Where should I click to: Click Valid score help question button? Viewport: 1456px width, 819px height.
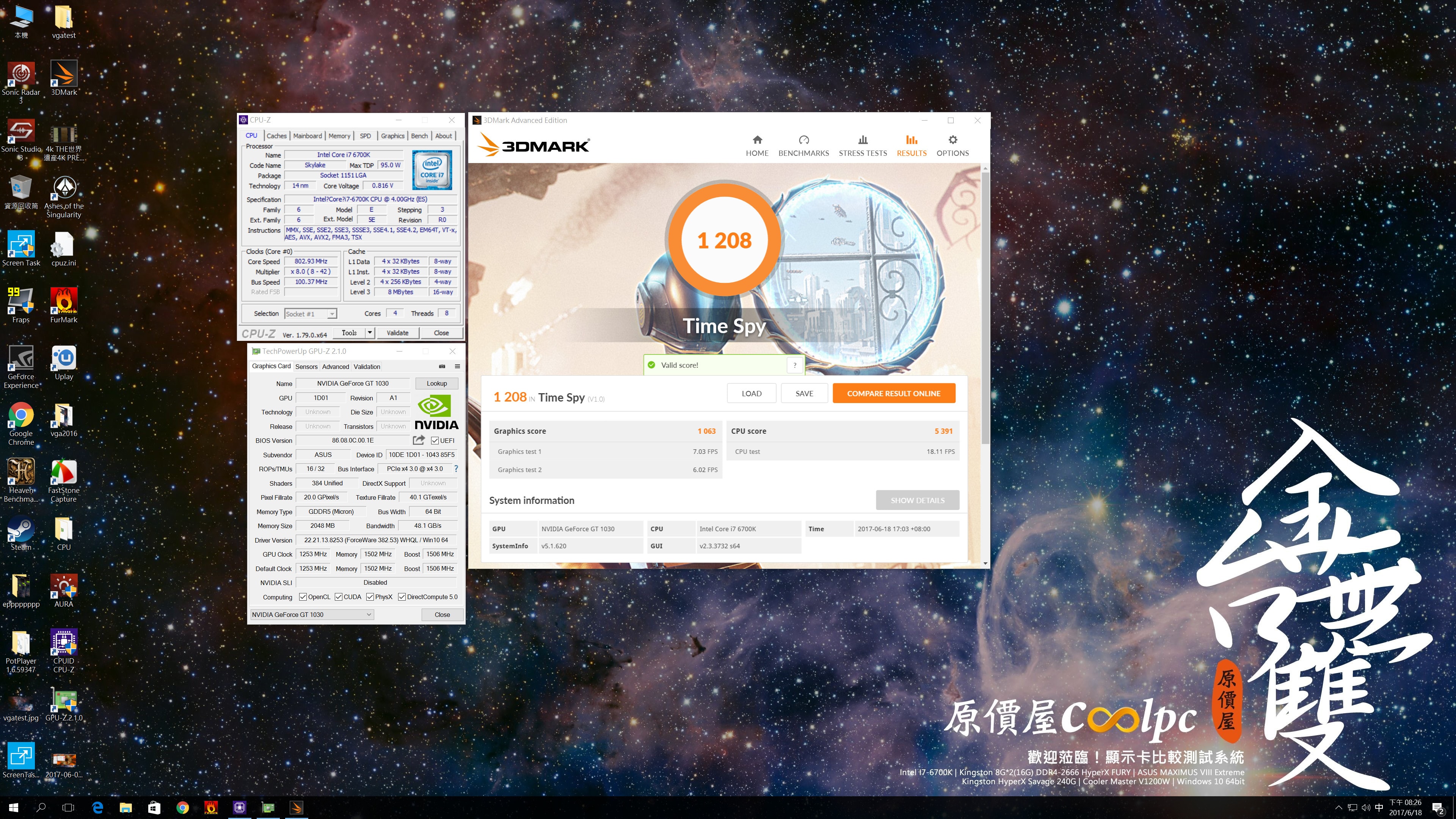coord(795,365)
